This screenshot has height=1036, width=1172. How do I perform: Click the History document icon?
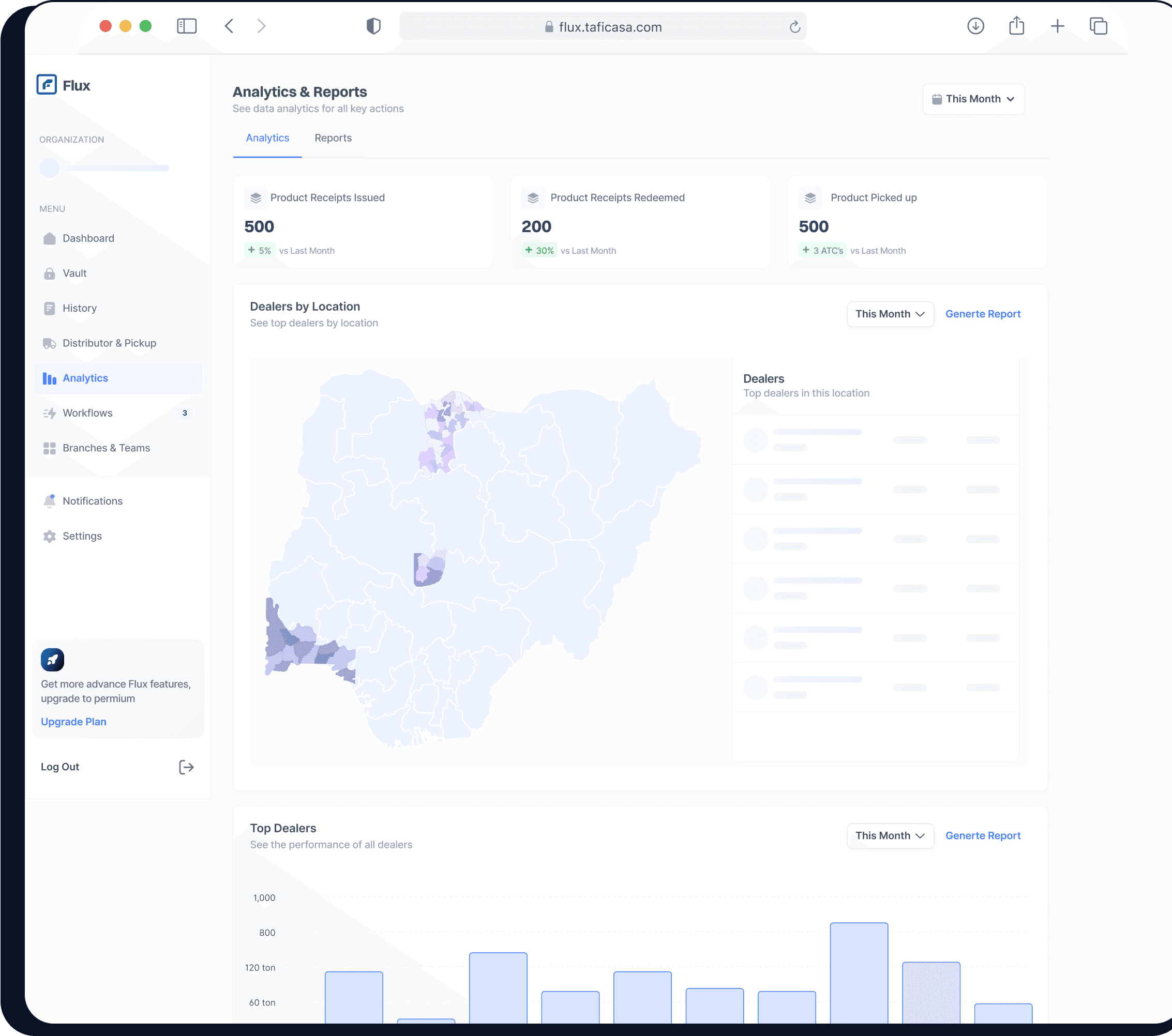pyautogui.click(x=49, y=308)
